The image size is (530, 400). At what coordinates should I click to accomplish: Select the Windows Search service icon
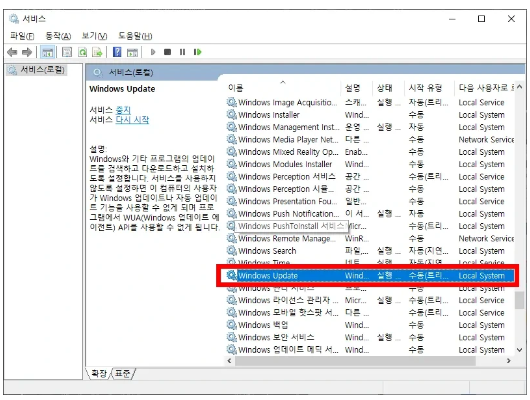[x=232, y=251]
